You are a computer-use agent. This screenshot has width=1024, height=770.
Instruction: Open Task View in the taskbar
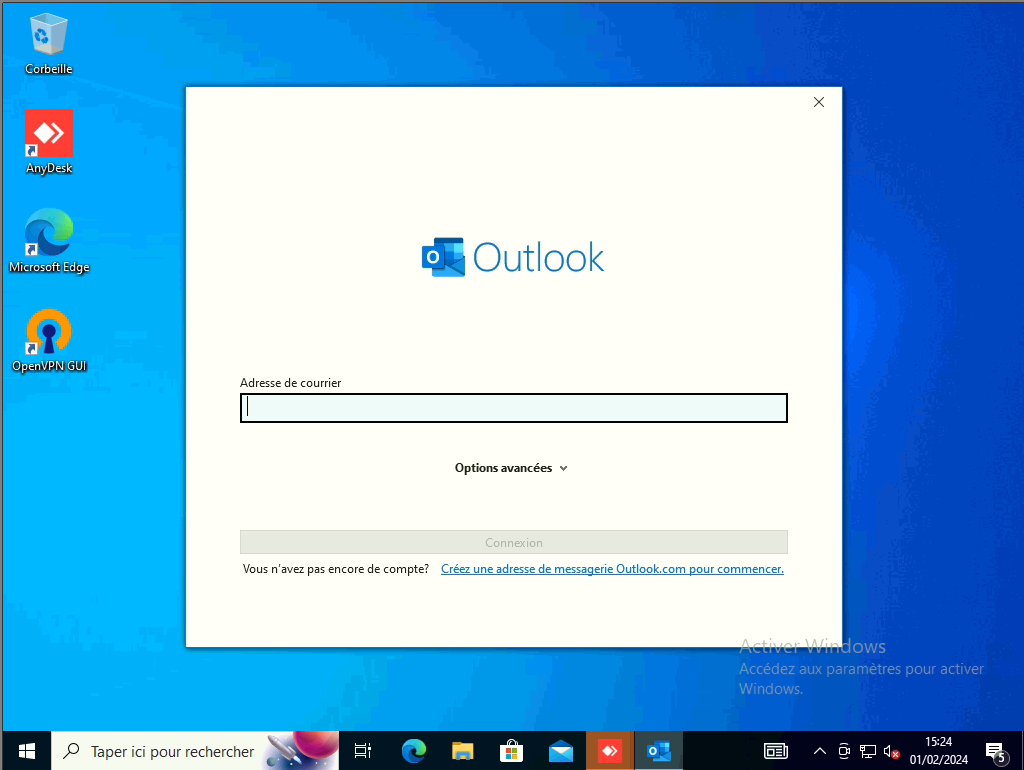[362, 751]
